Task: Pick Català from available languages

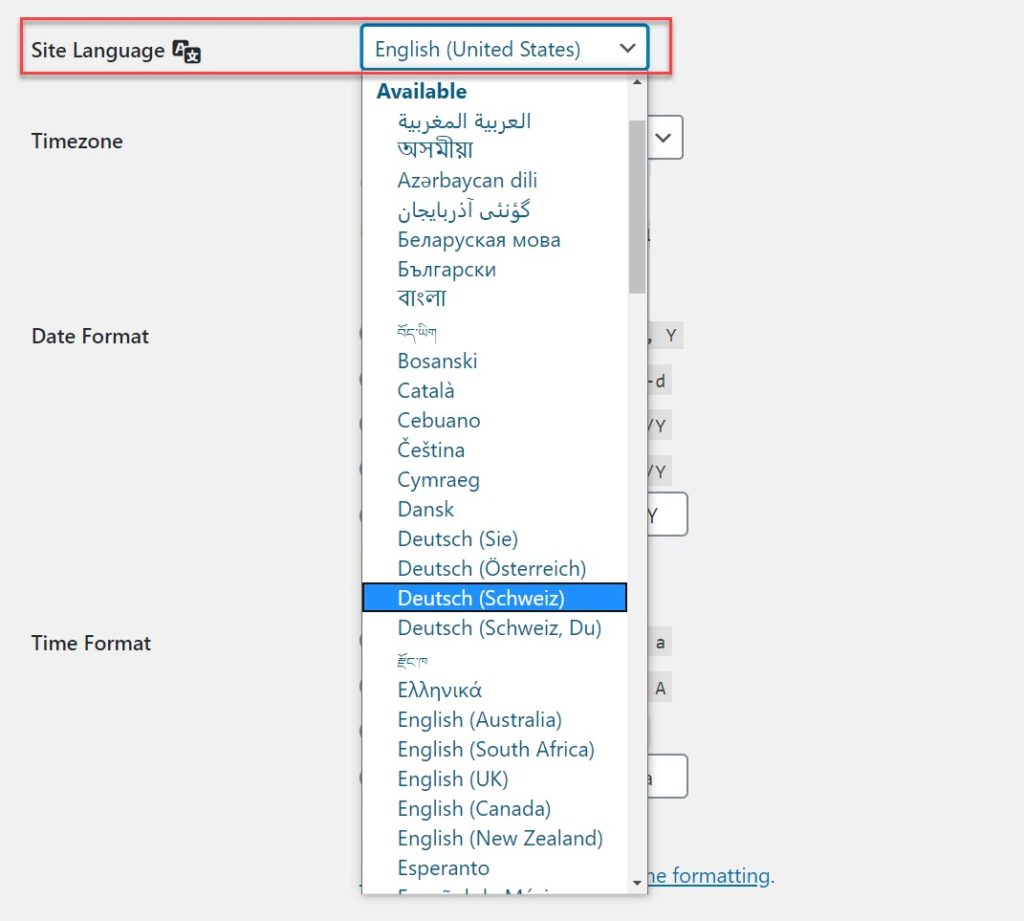Action: click(425, 390)
